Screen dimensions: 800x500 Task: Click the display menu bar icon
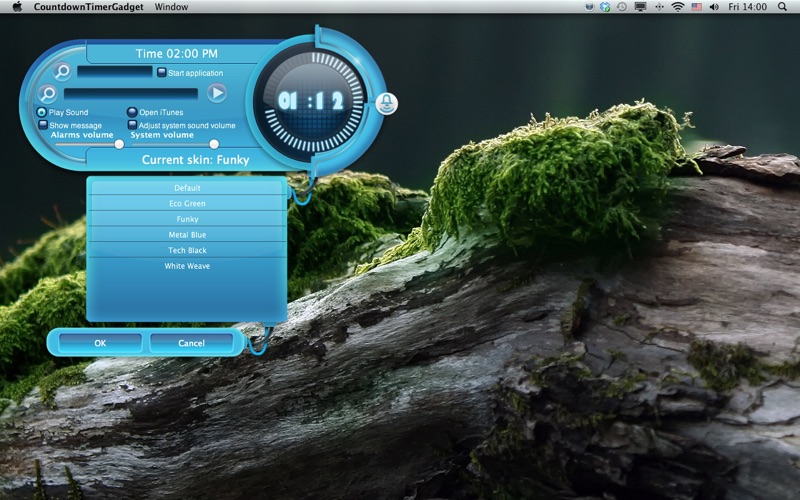click(640, 7)
